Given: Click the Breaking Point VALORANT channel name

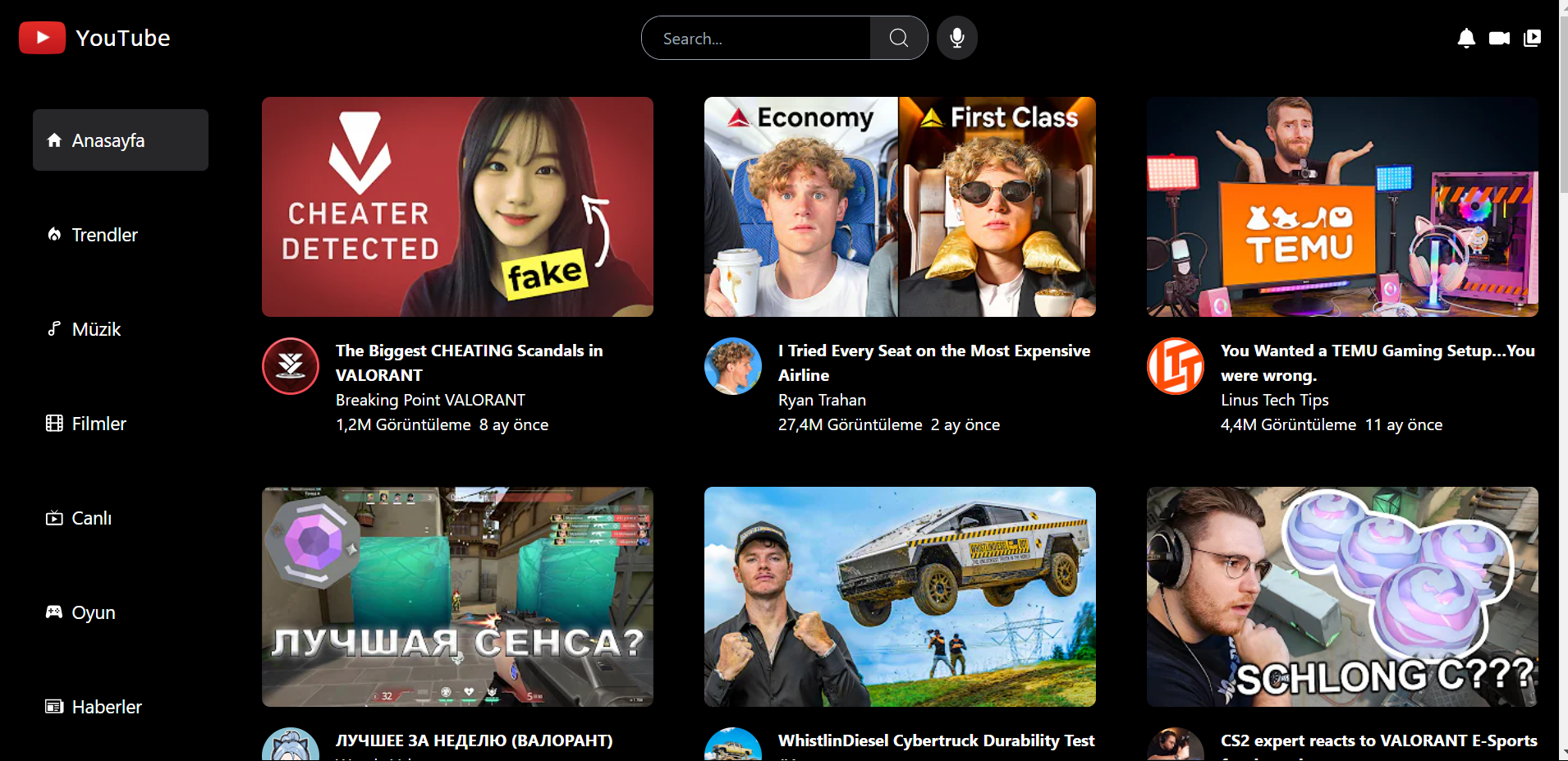Looking at the screenshot, I should (430, 400).
